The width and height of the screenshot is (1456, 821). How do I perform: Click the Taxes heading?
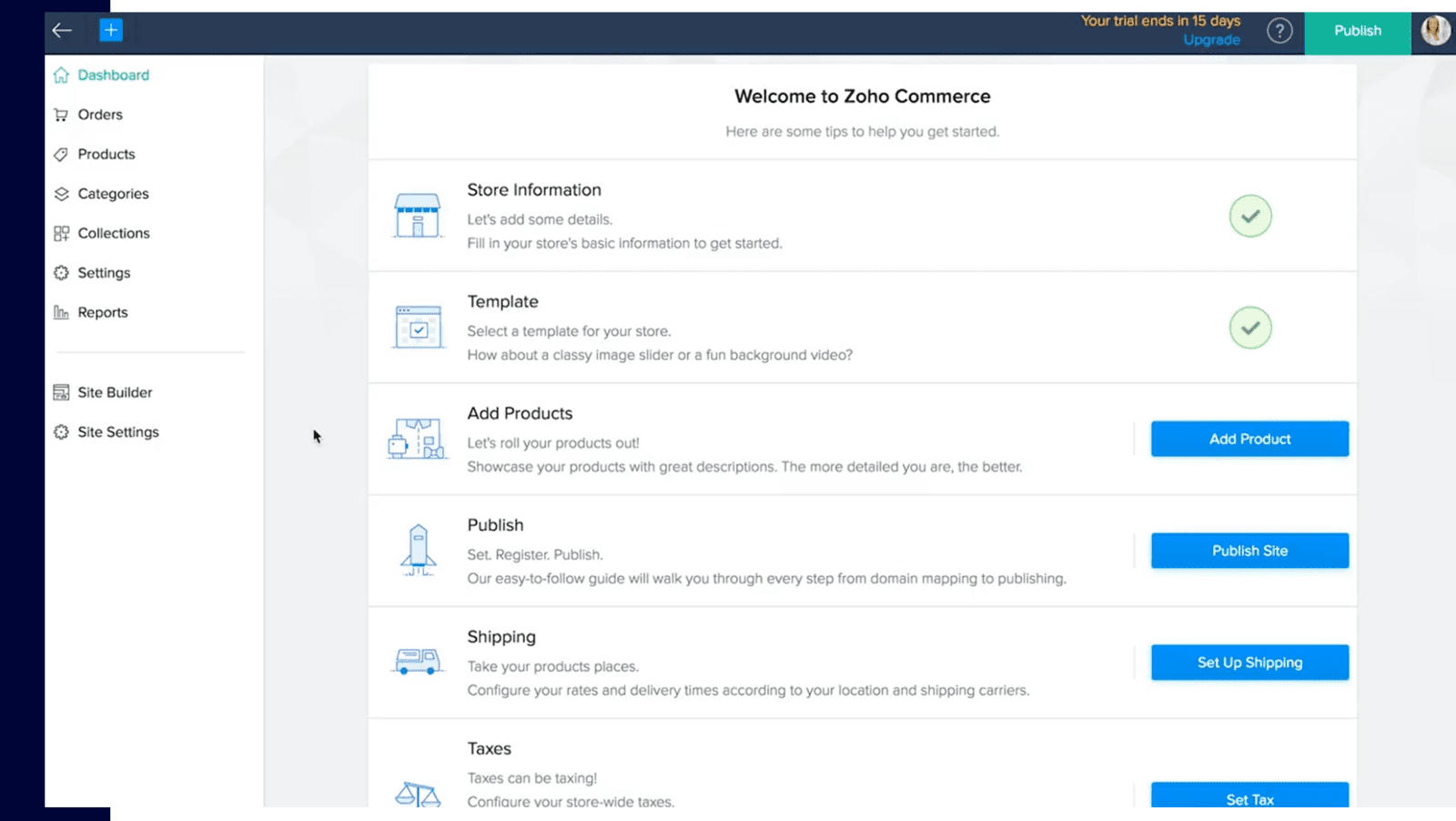click(x=489, y=749)
